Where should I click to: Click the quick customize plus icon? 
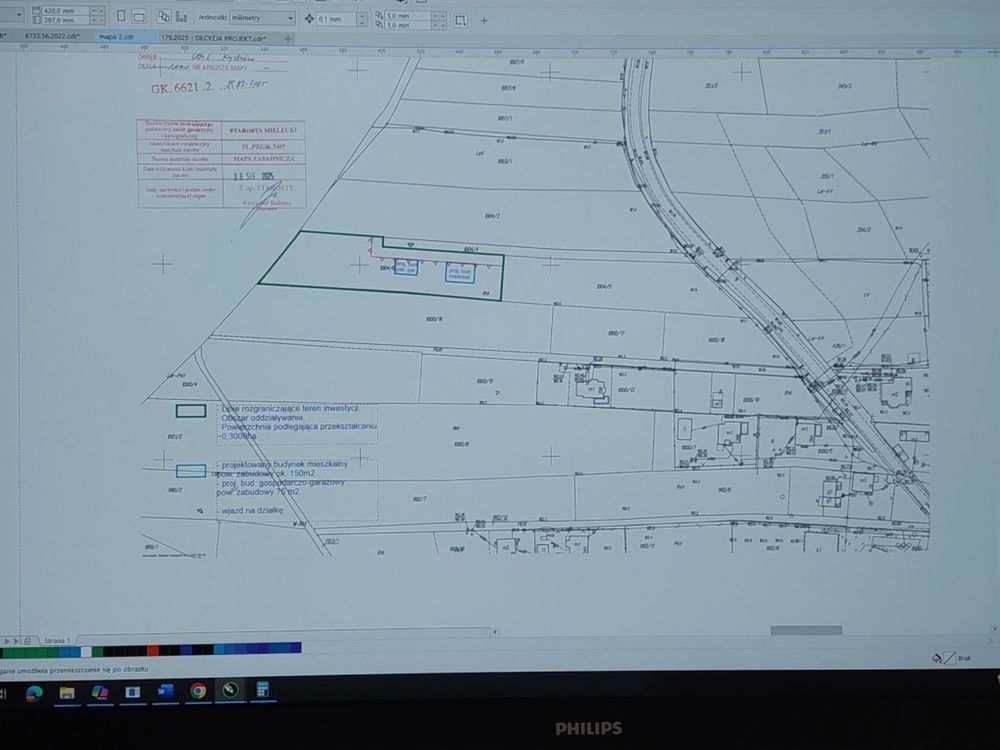click(x=484, y=20)
